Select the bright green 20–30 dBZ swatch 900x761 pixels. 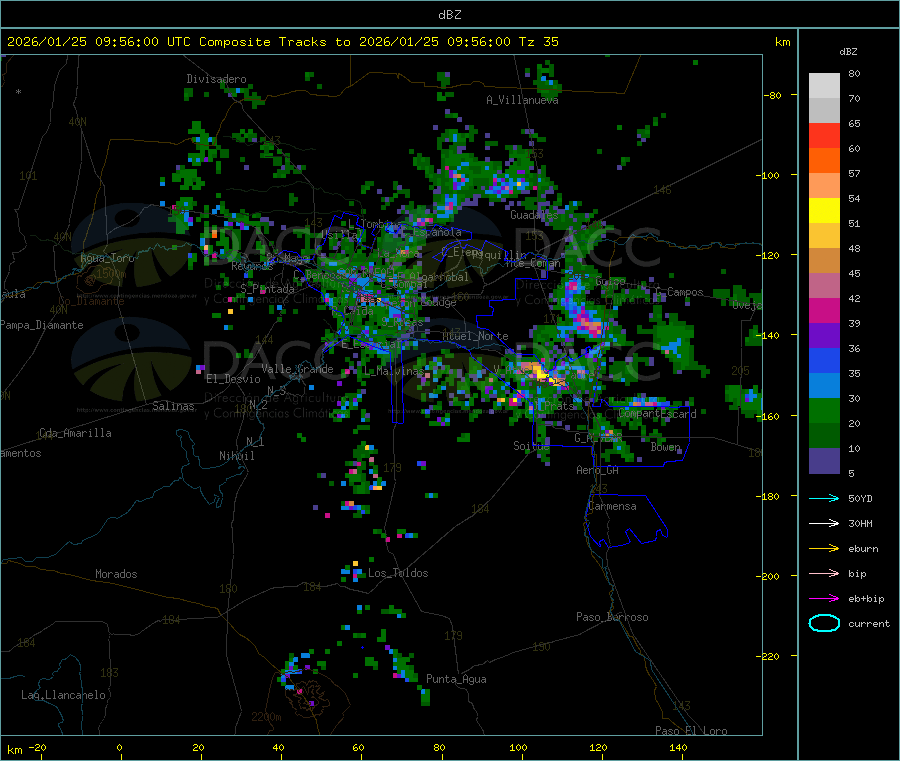(x=824, y=410)
